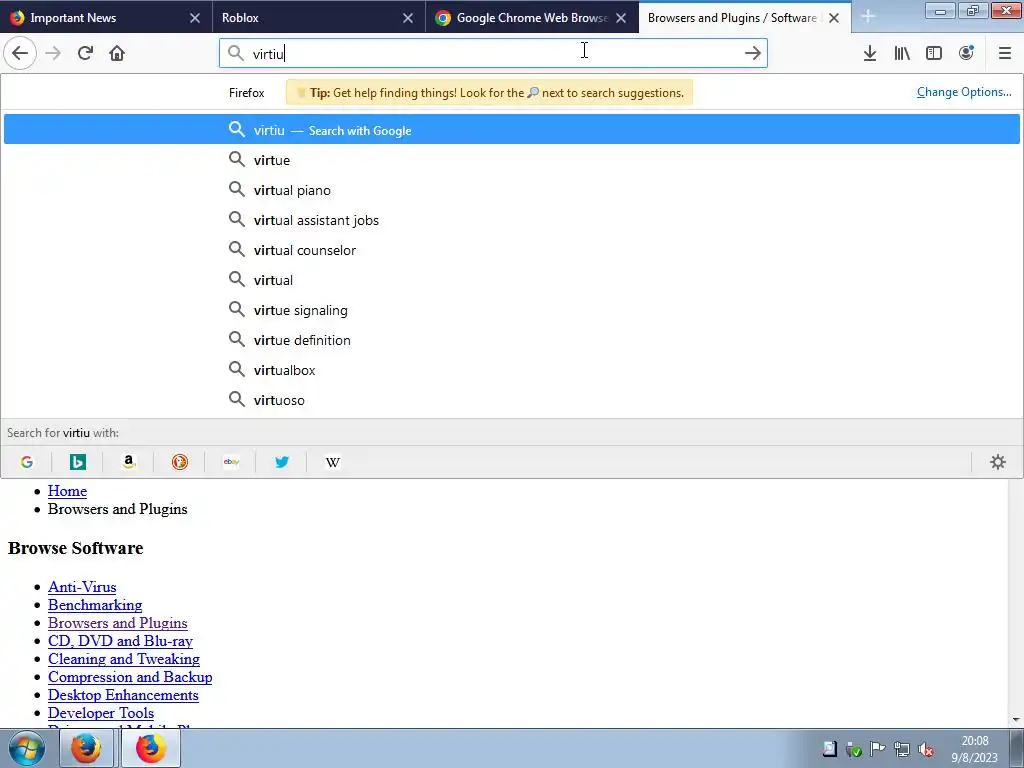Search with Bing engine icon
Screen dimensions: 1024x768
pos(78,462)
